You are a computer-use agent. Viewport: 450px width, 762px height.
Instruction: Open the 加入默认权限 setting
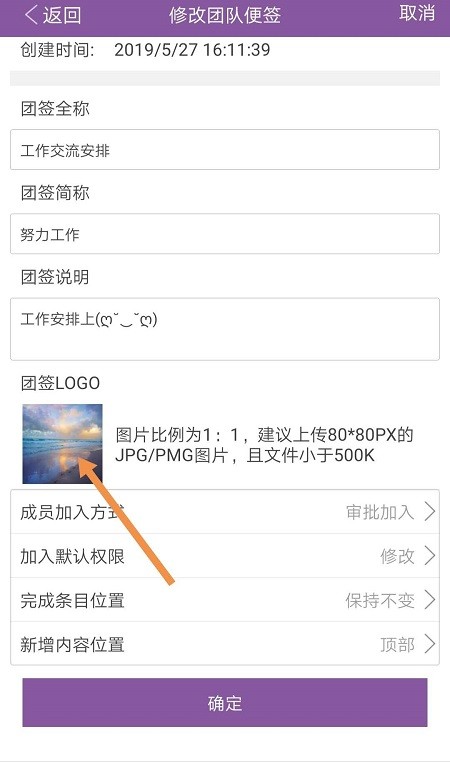click(225, 556)
